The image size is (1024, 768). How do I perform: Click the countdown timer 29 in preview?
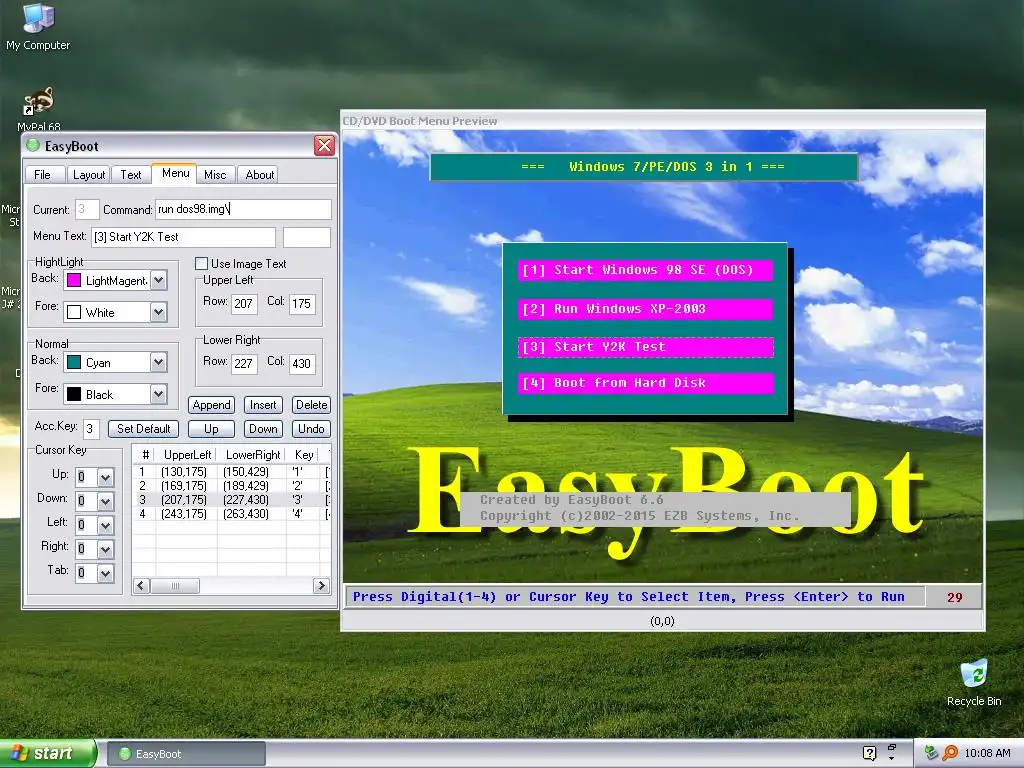click(x=954, y=597)
